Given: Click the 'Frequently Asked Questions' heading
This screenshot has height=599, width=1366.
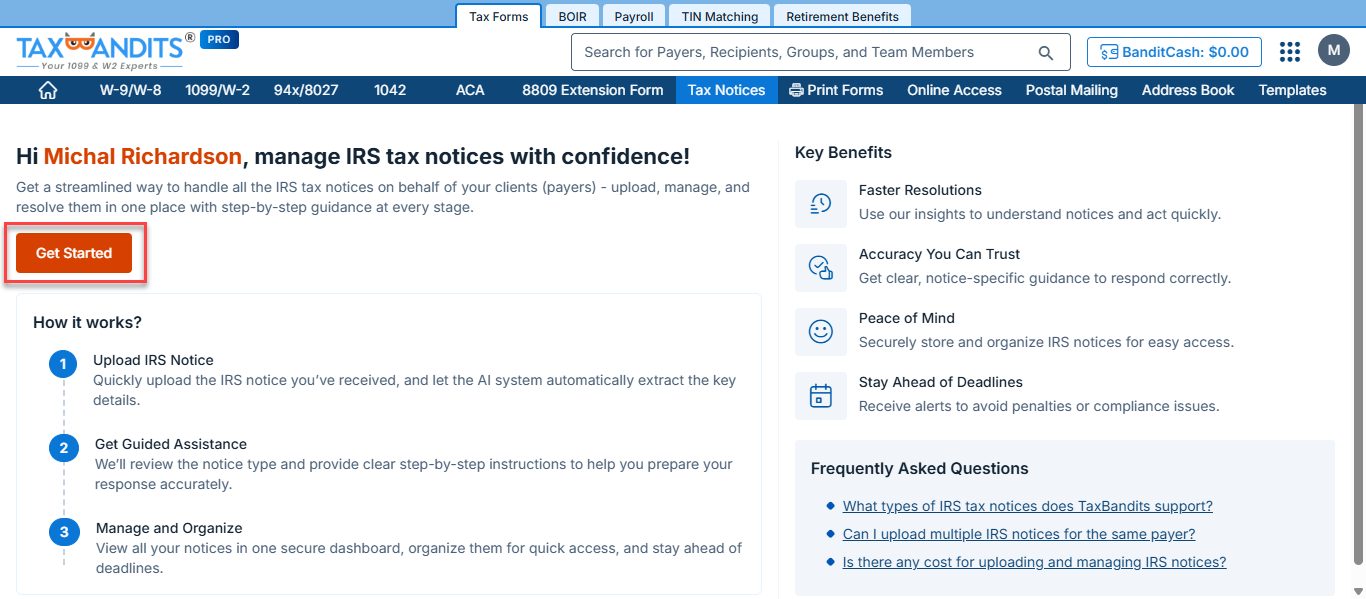Looking at the screenshot, I should click(x=919, y=468).
